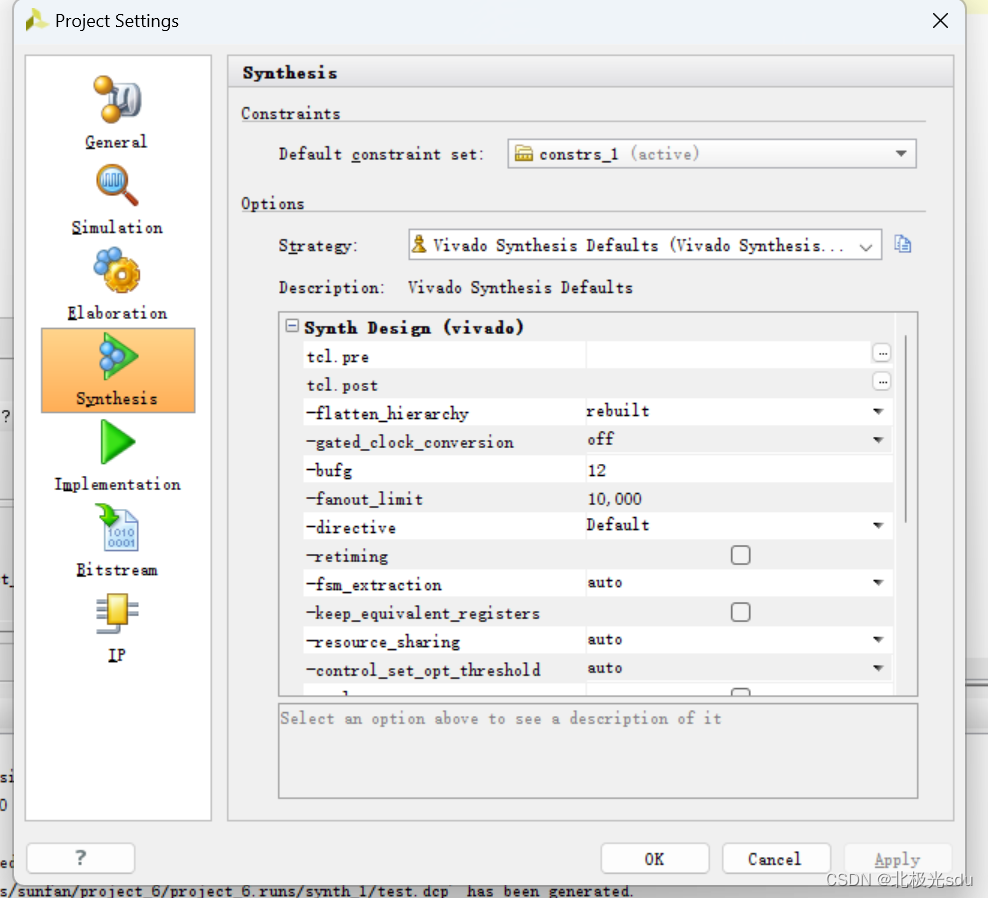Open the -fsm_extraction dropdown
Screen dimensions: 988x898
click(x=878, y=582)
